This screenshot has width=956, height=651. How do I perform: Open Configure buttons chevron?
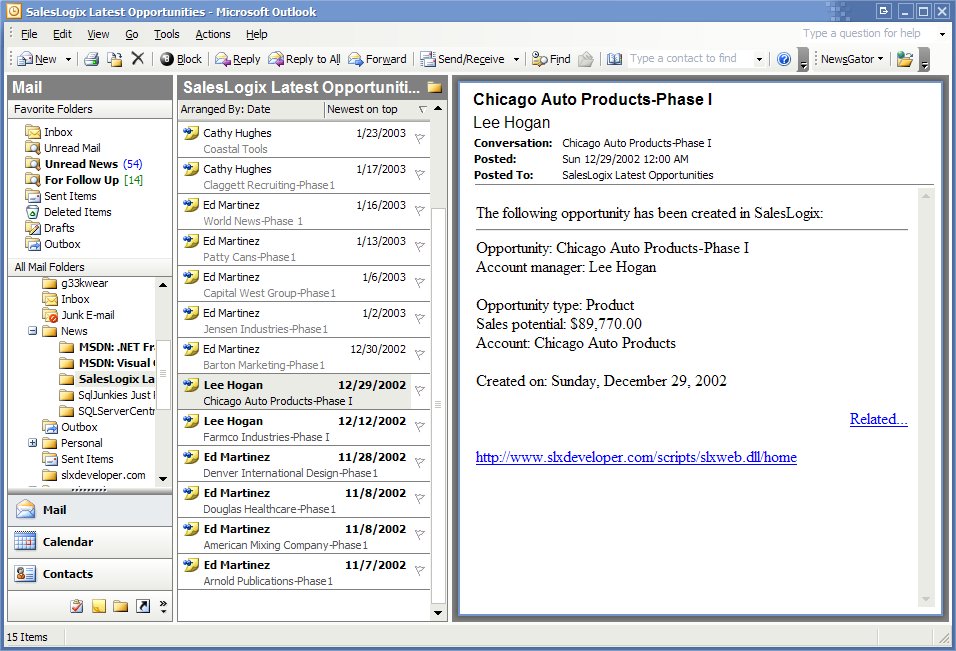pos(163,606)
